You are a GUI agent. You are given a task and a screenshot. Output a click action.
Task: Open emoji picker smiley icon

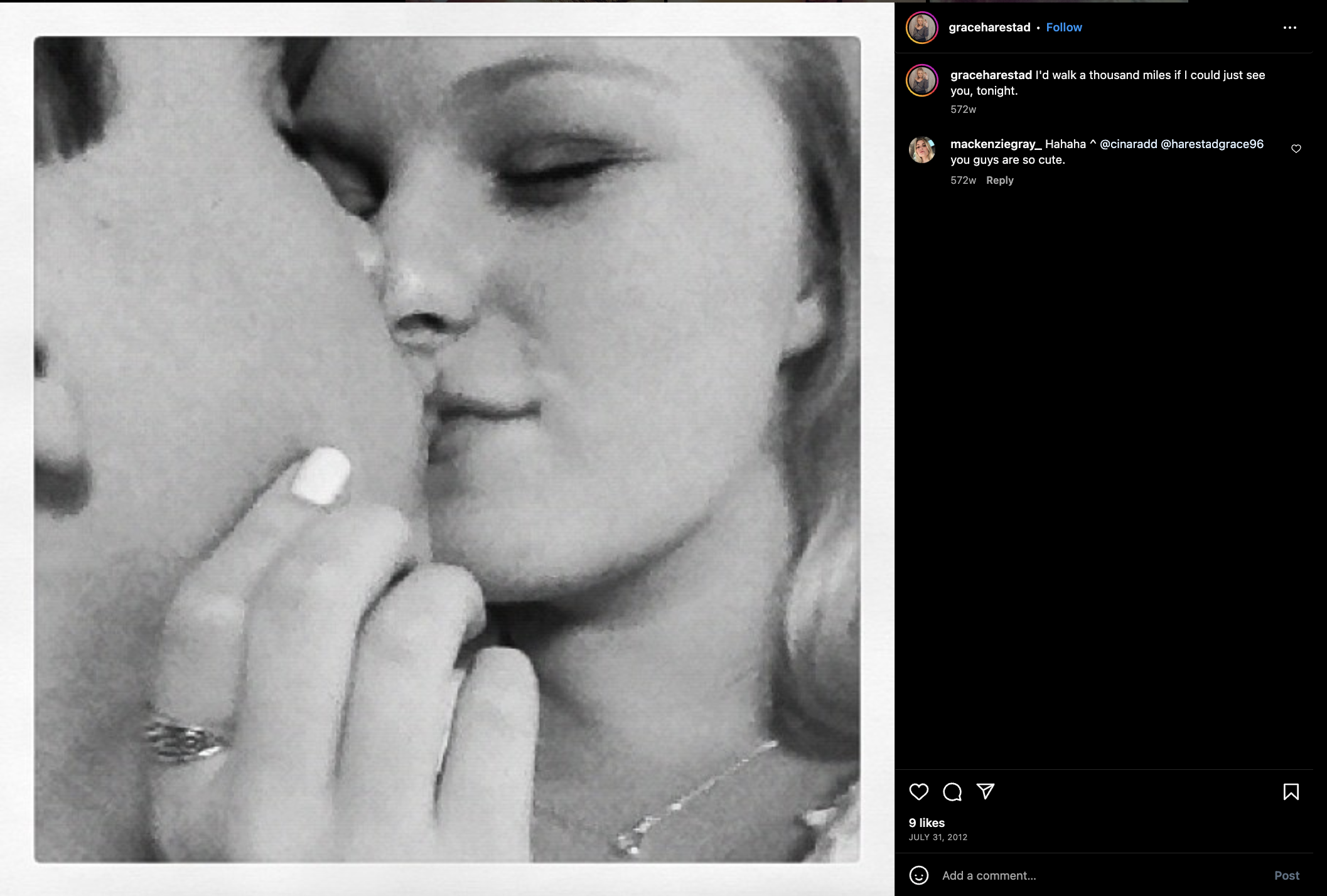pos(918,875)
